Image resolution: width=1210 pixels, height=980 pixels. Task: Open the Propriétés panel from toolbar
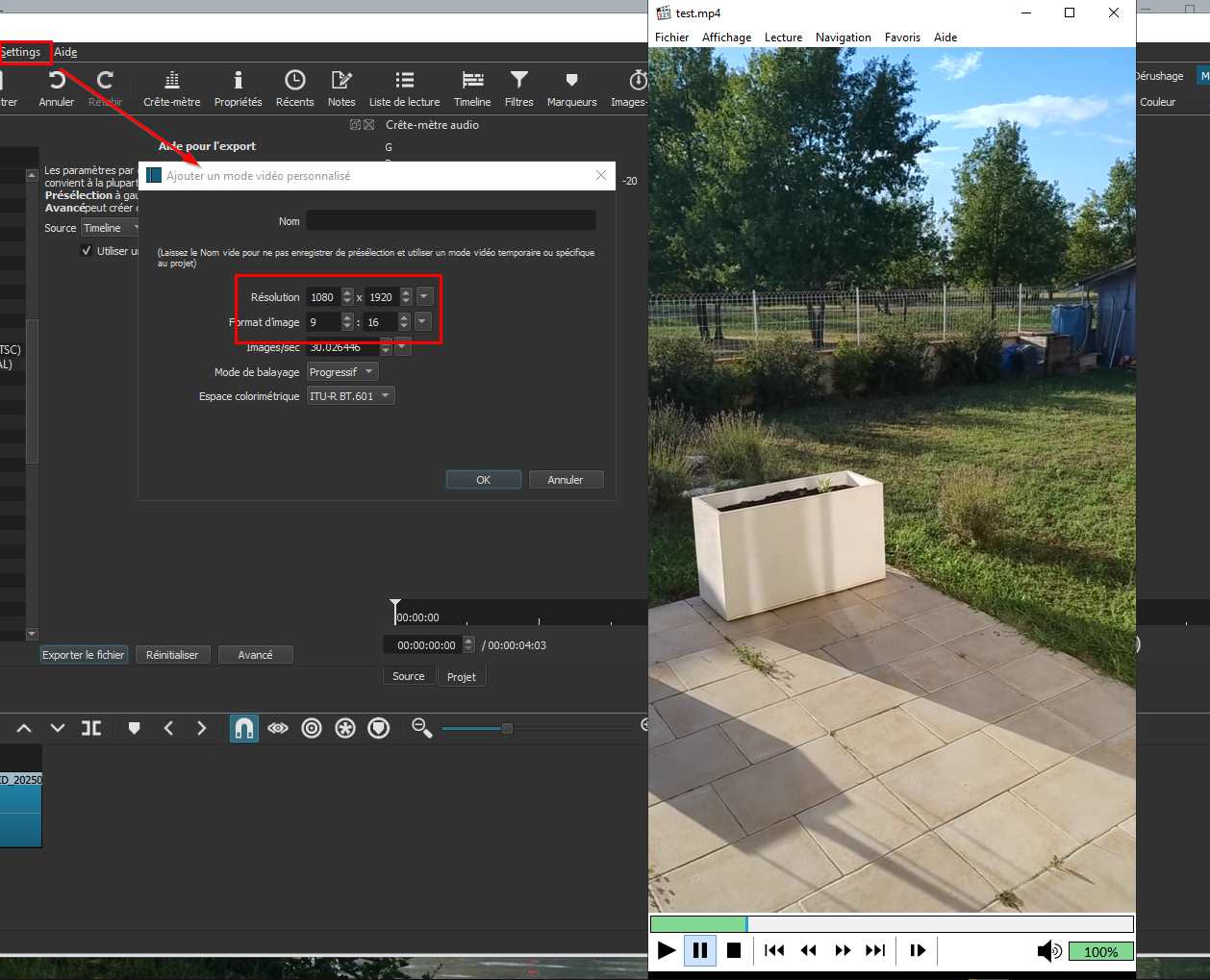tap(238, 88)
